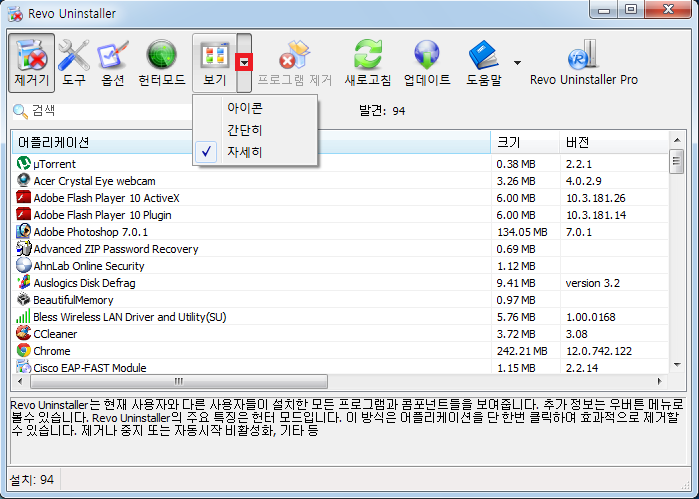Click the Cisco EAP-FAST Module icon

pos(23,367)
